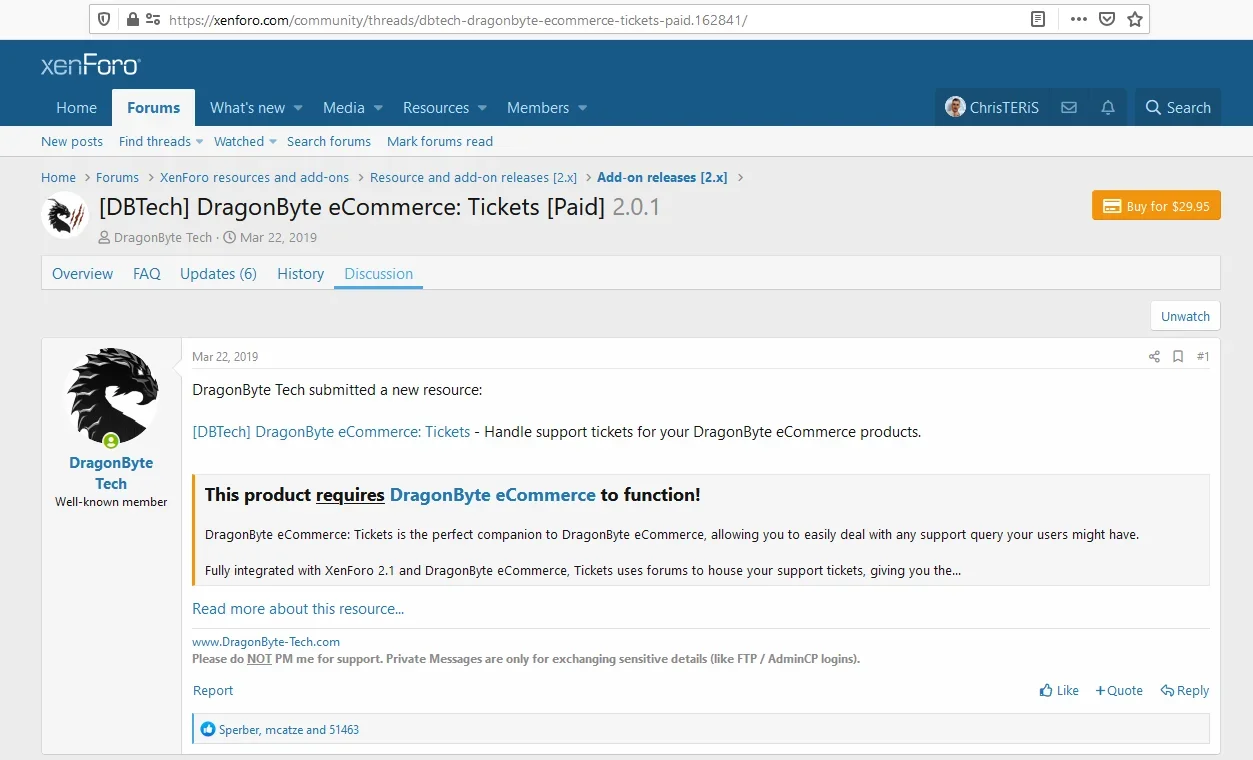Click Search forums link

[x=329, y=141]
